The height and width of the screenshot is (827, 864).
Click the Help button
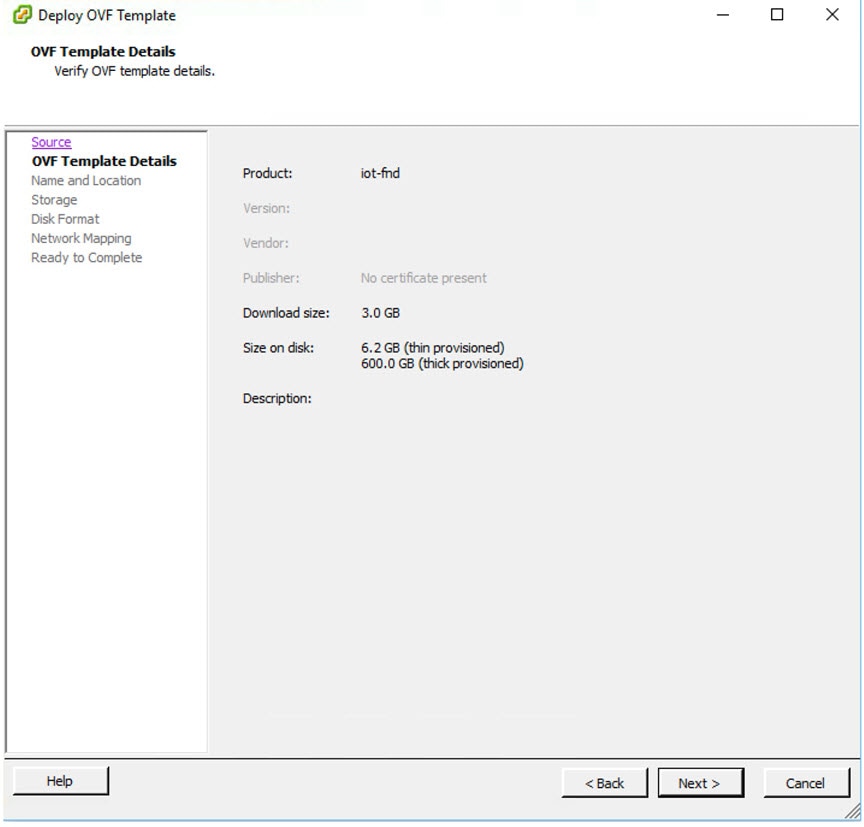click(61, 781)
